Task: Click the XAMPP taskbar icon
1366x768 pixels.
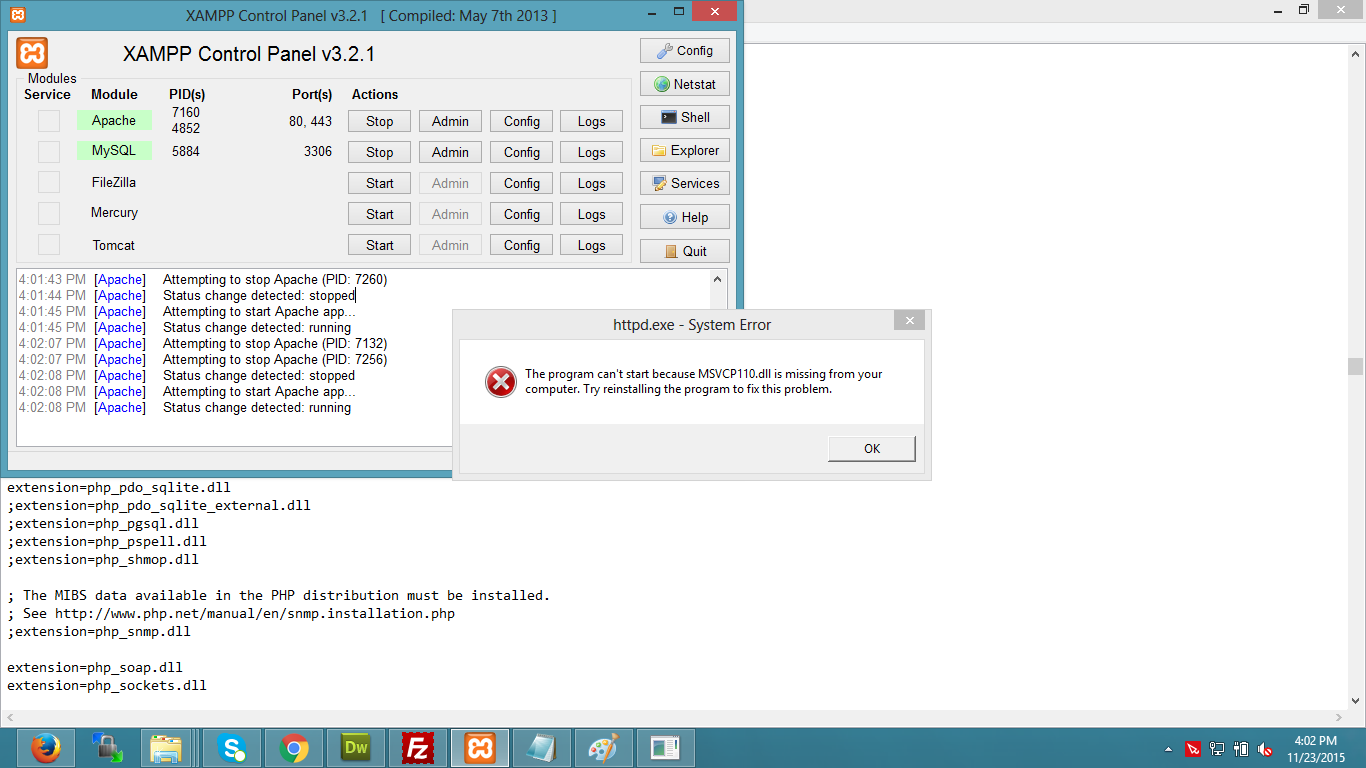Action: coord(480,748)
